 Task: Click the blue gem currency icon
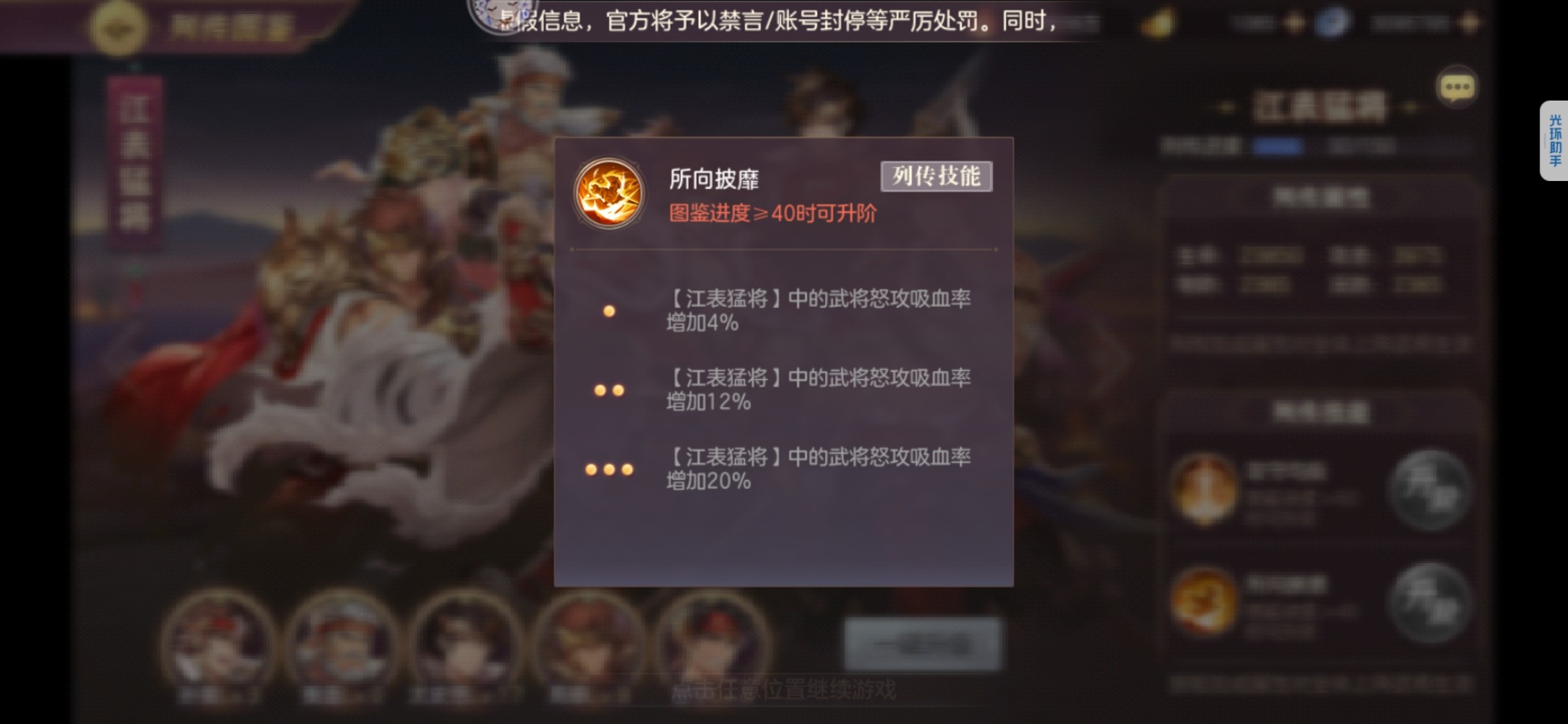(1332, 23)
